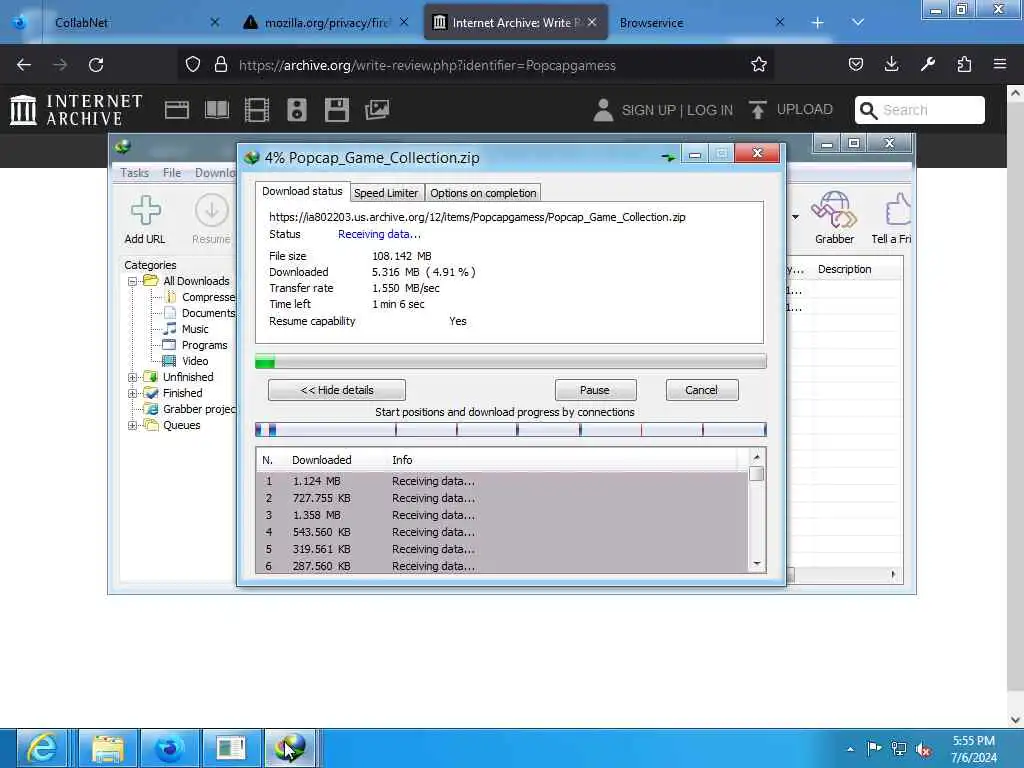Select connection row 3 with 1.358 MB

(502, 515)
